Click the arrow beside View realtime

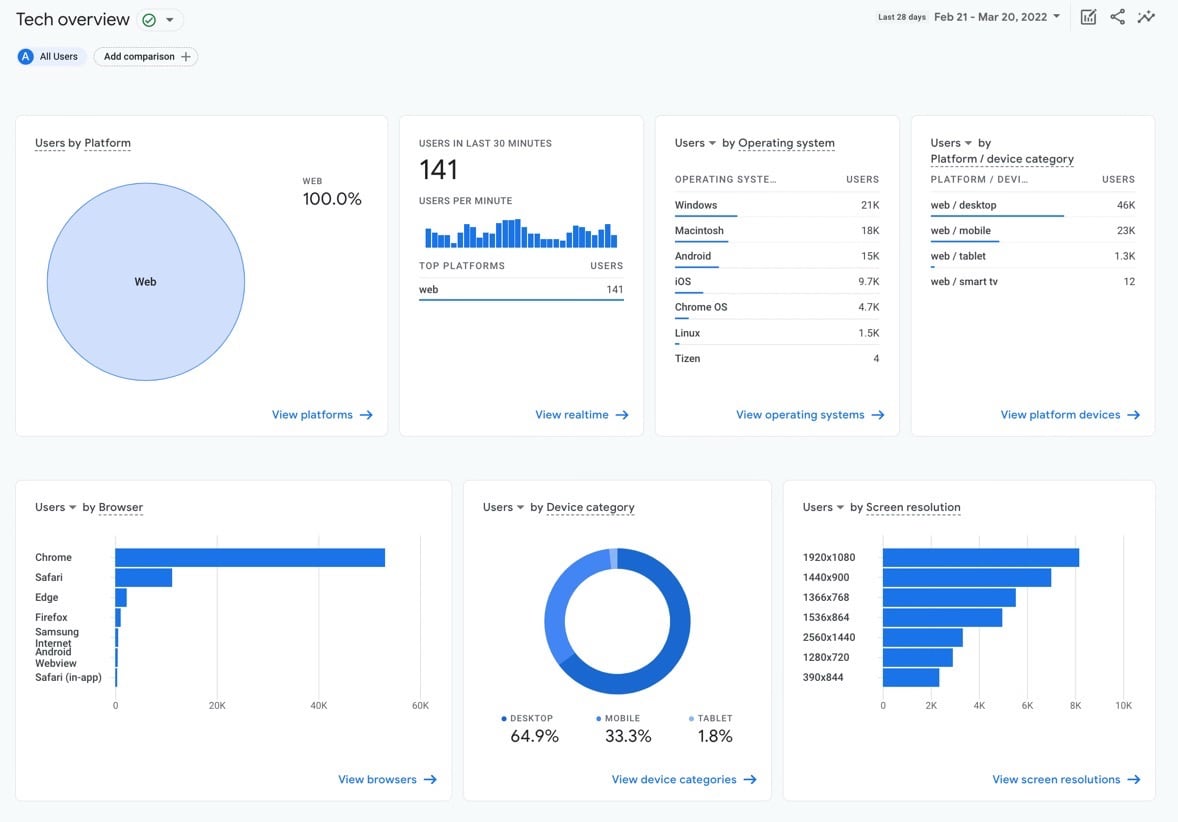point(622,415)
